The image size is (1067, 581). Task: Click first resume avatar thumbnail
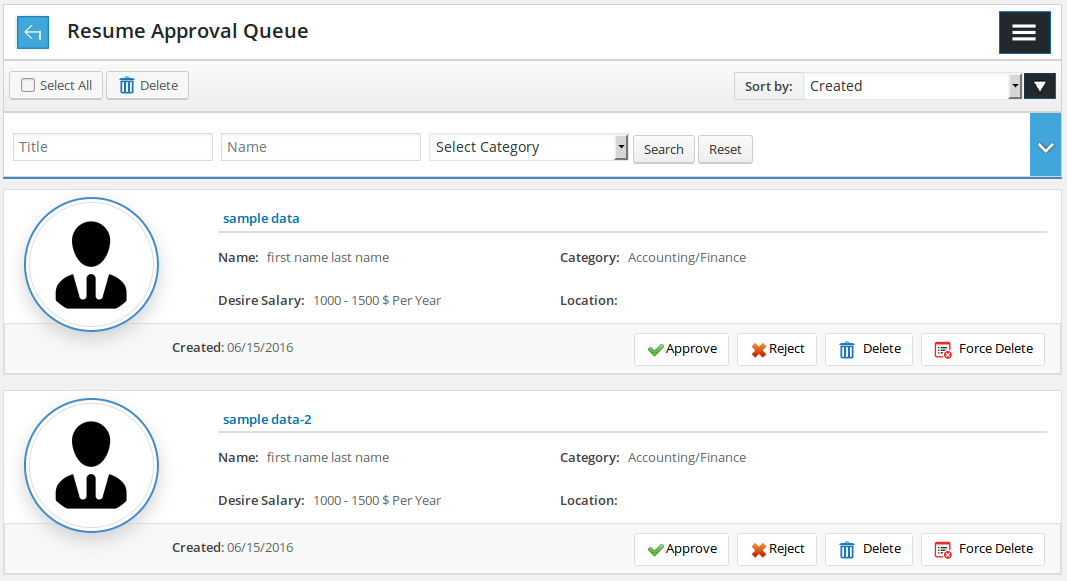pyautogui.click(x=91, y=265)
